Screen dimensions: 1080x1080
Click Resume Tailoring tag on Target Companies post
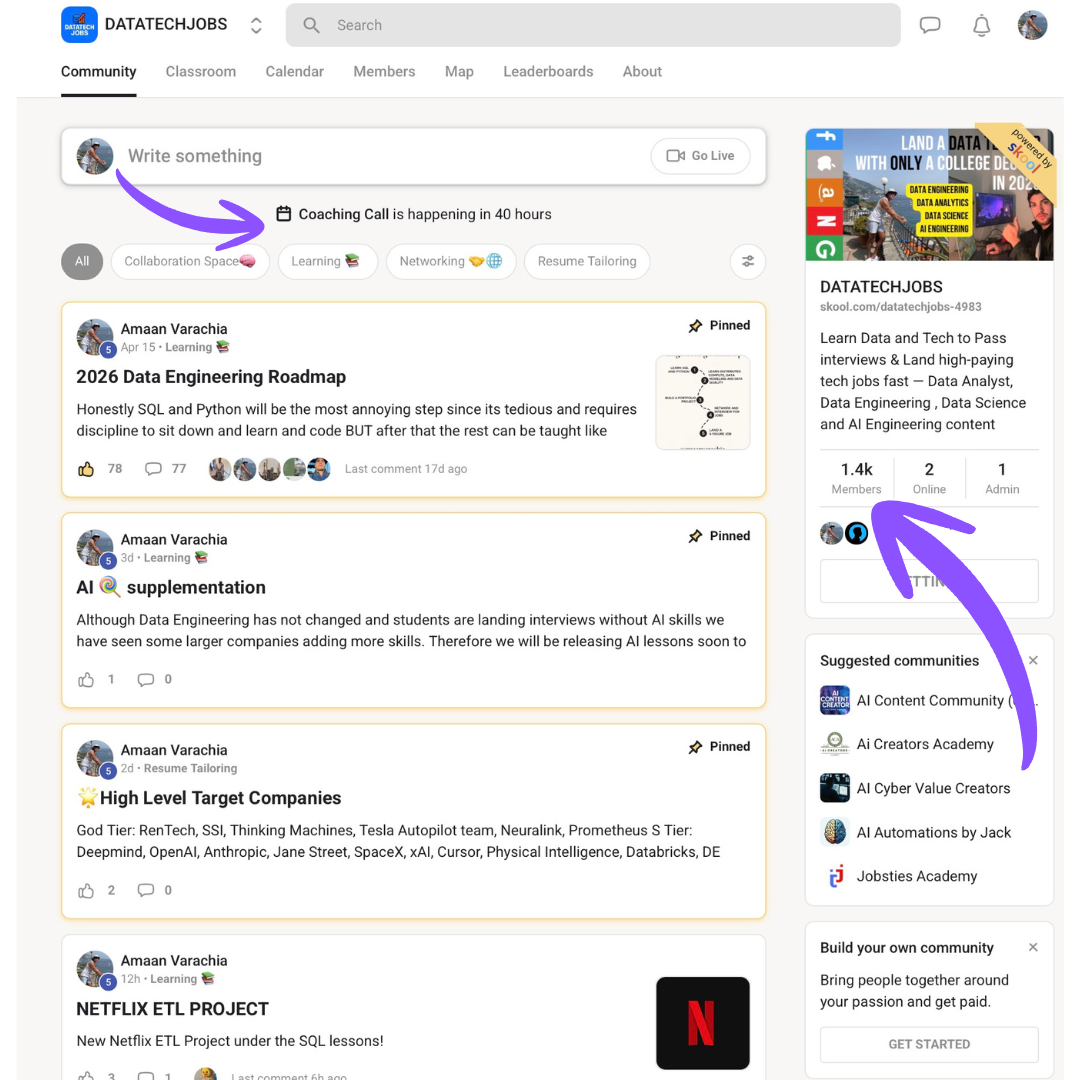[x=190, y=769]
